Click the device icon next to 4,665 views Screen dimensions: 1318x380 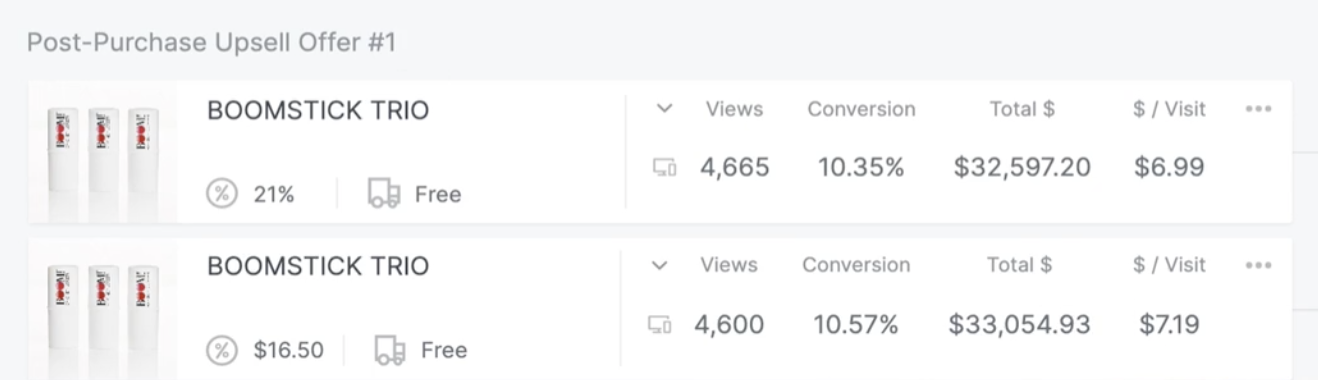pos(665,168)
